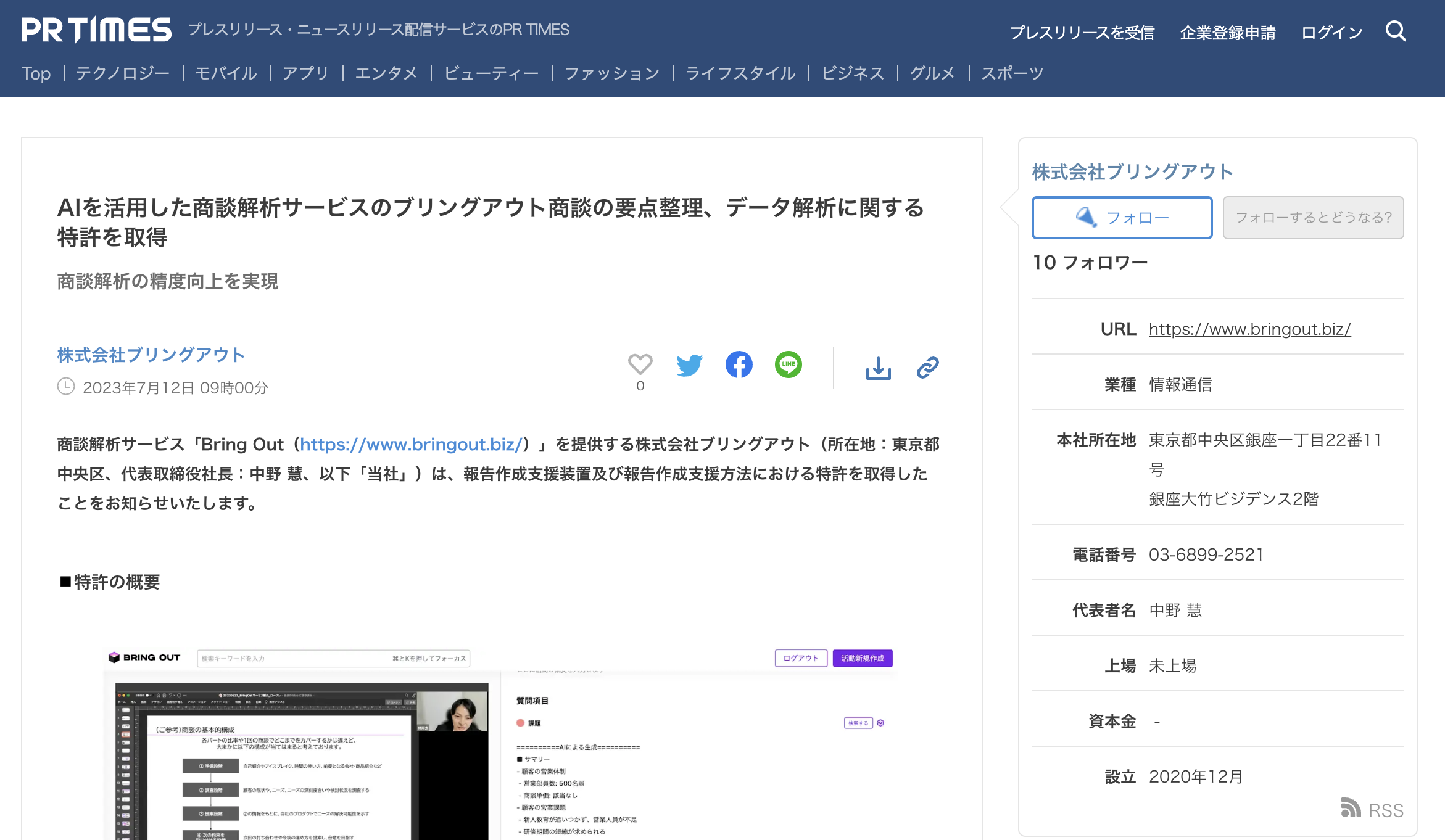
Task: Click the 10 フォロワー count
Action: (x=1090, y=262)
